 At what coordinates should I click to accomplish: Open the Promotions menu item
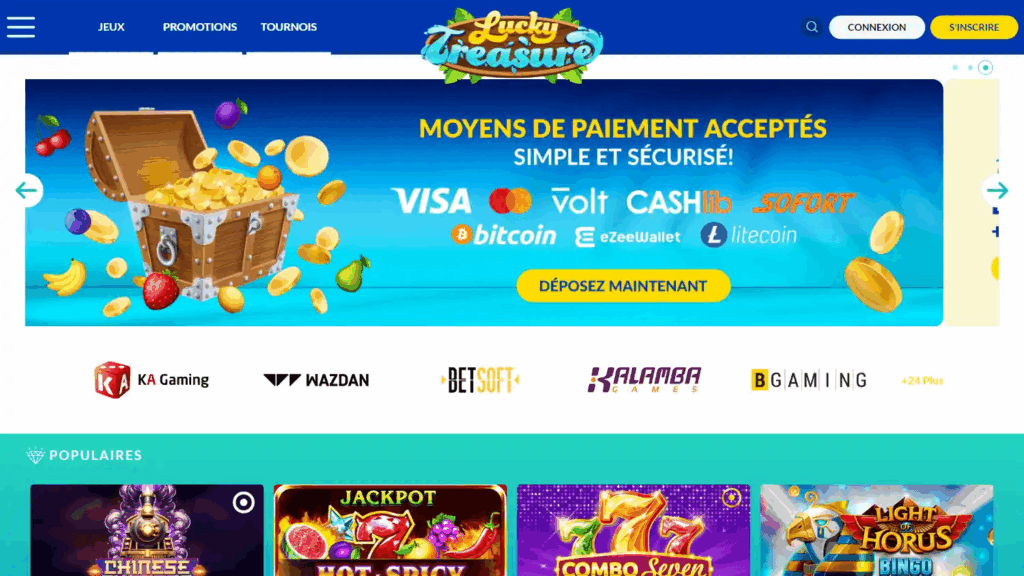[x=200, y=27]
